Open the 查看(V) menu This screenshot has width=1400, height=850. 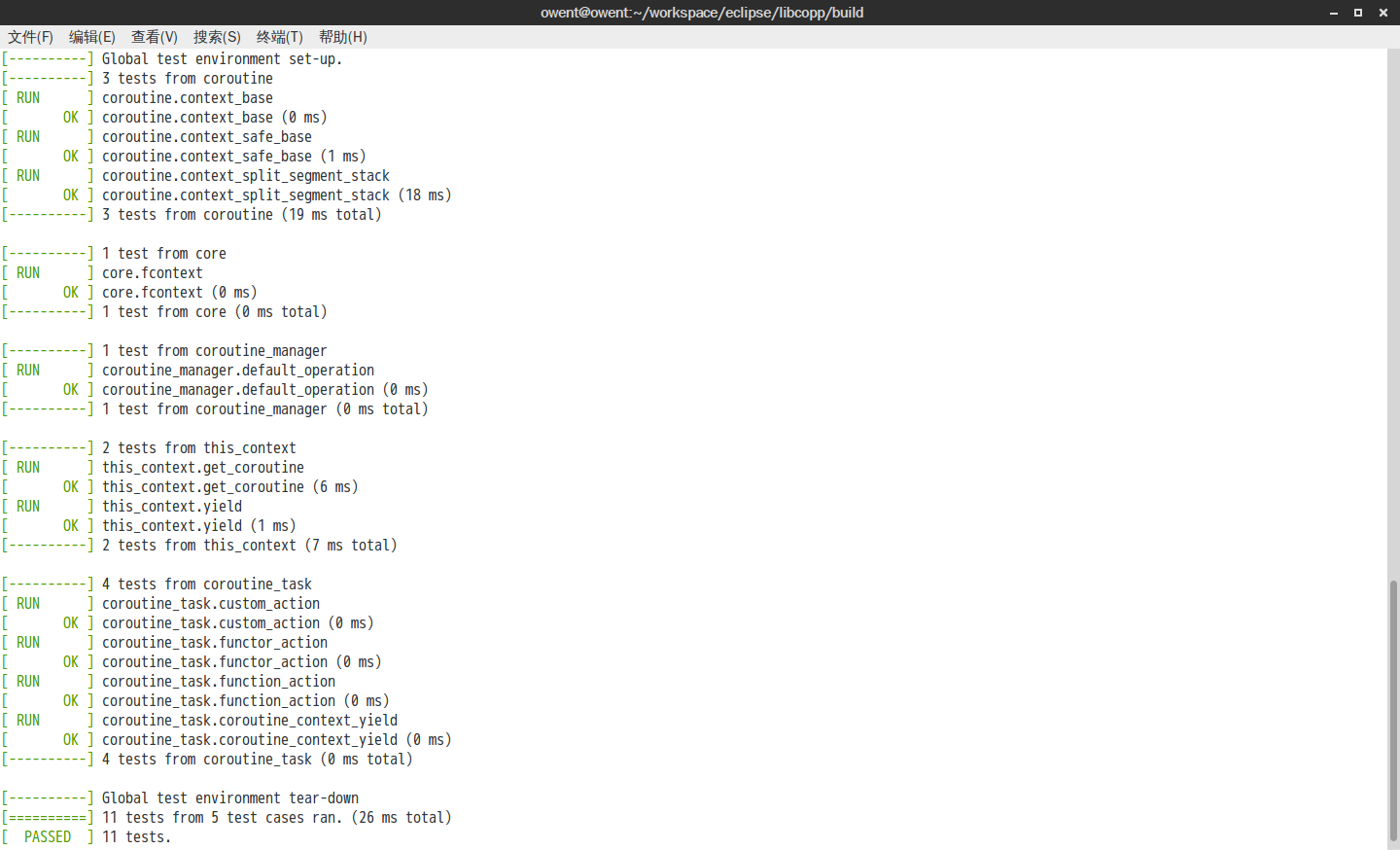pos(154,37)
